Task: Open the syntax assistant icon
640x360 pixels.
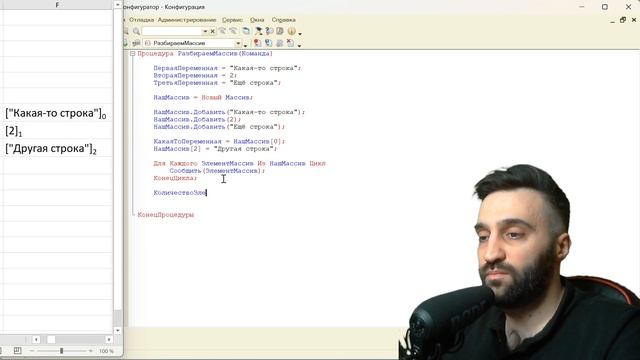Action: click(258, 31)
